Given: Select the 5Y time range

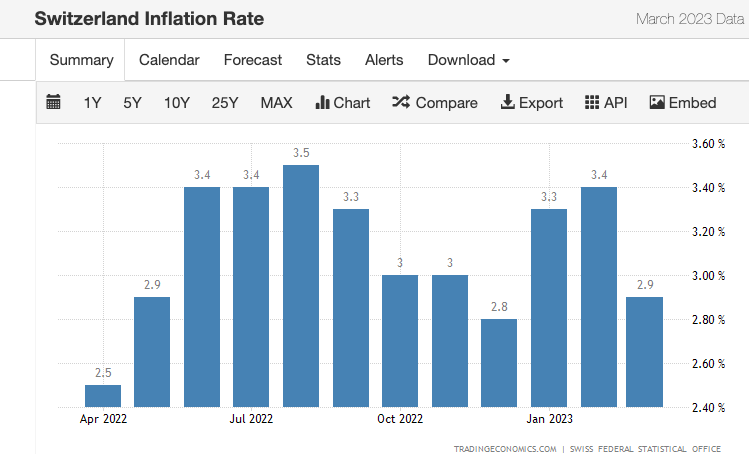Looking at the screenshot, I should 132,103.
